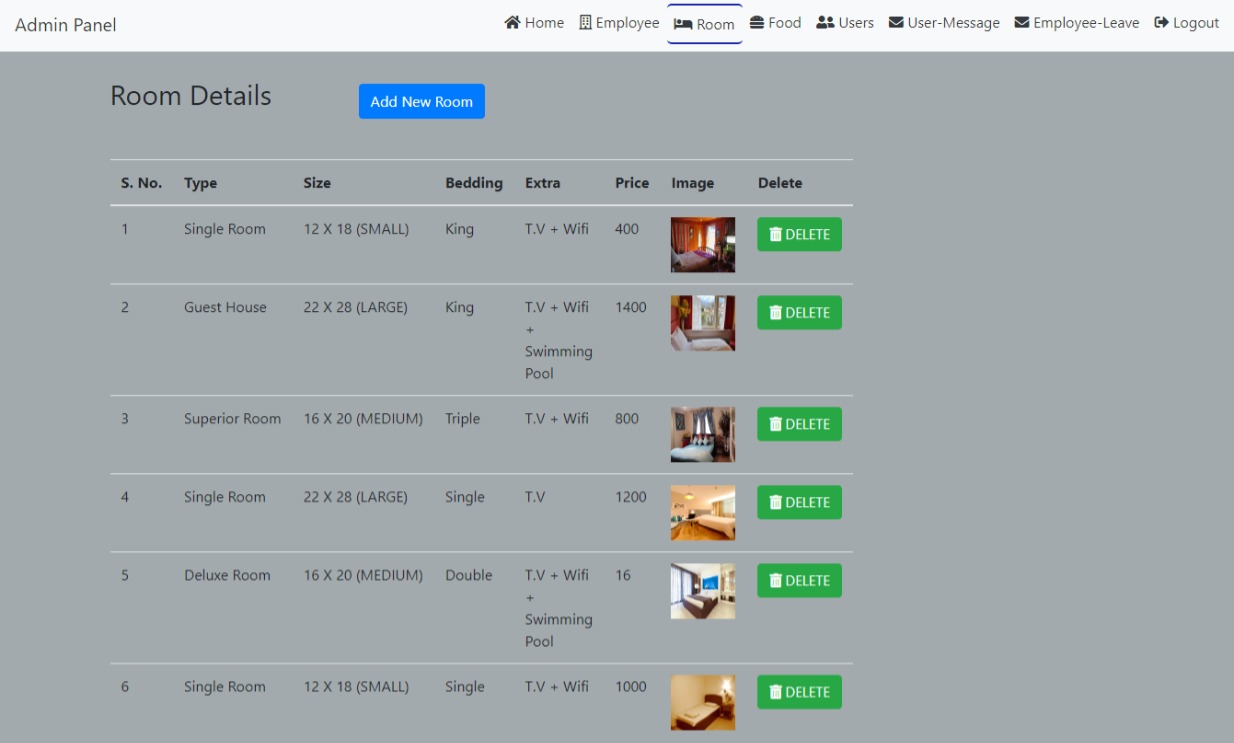
Task: Select the Guest House type cell
Action: click(225, 307)
